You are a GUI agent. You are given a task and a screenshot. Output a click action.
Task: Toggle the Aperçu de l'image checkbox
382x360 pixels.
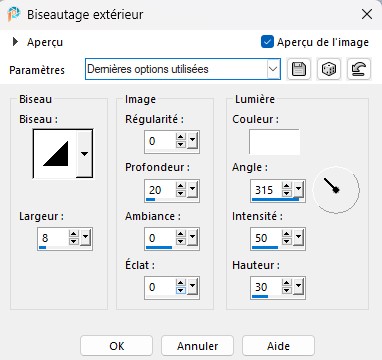(267, 42)
